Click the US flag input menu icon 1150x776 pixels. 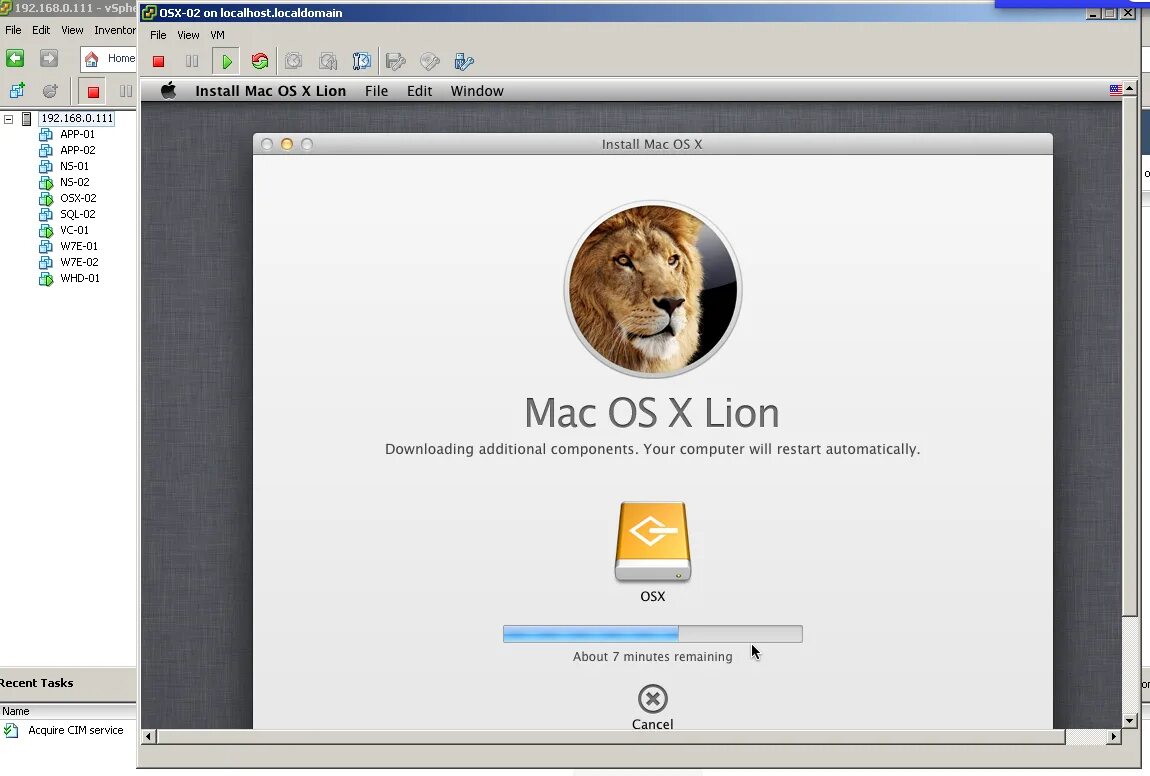pos(1116,89)
